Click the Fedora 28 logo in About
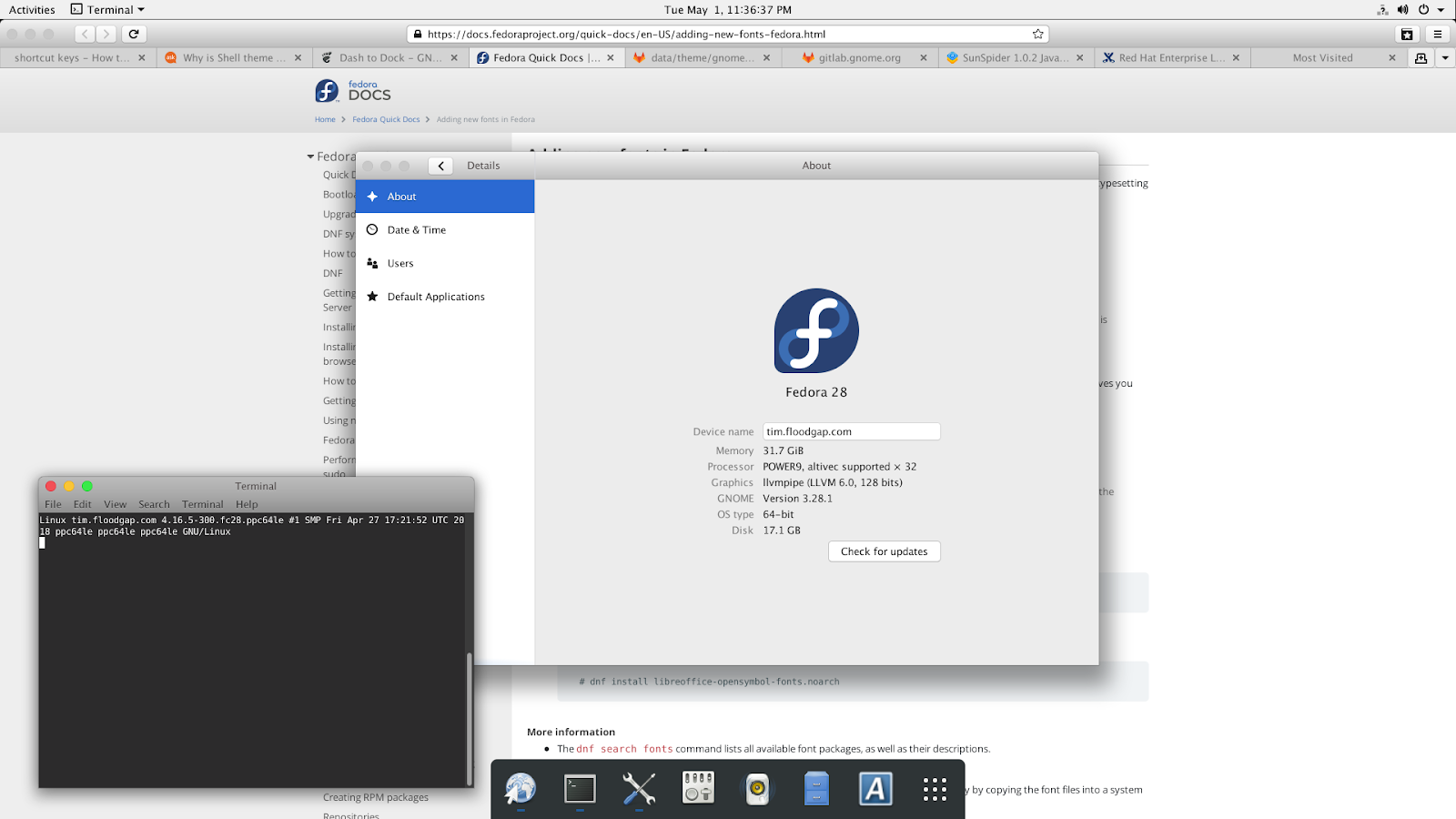This screenshot has width=1456, height=819. pos(816,330)
